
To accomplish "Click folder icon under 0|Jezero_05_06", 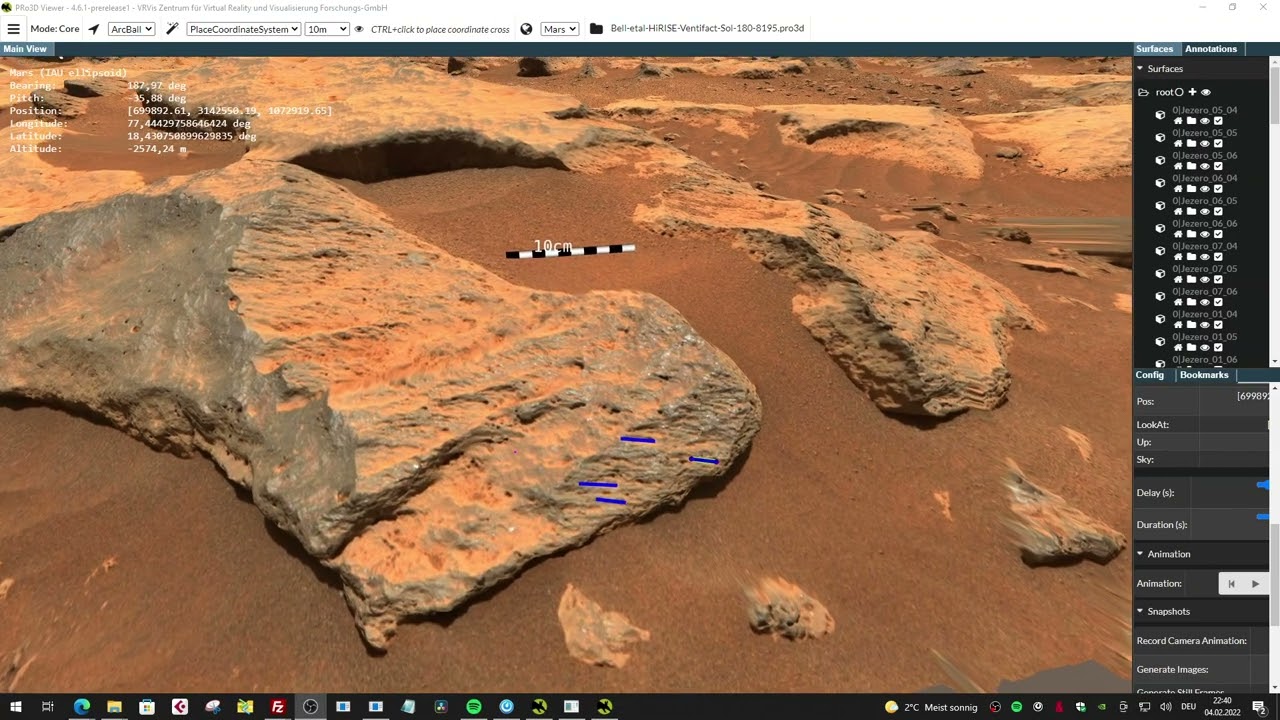I will click(1191, 166).
